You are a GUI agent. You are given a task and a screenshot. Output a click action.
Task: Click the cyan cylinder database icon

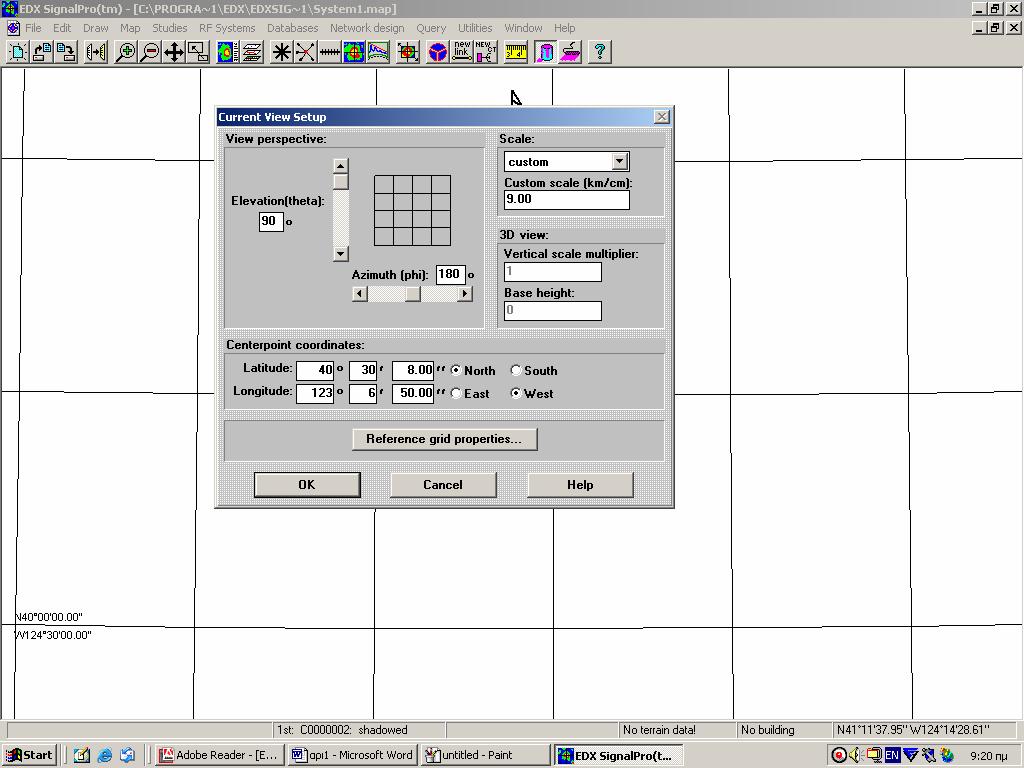(545, 52)
